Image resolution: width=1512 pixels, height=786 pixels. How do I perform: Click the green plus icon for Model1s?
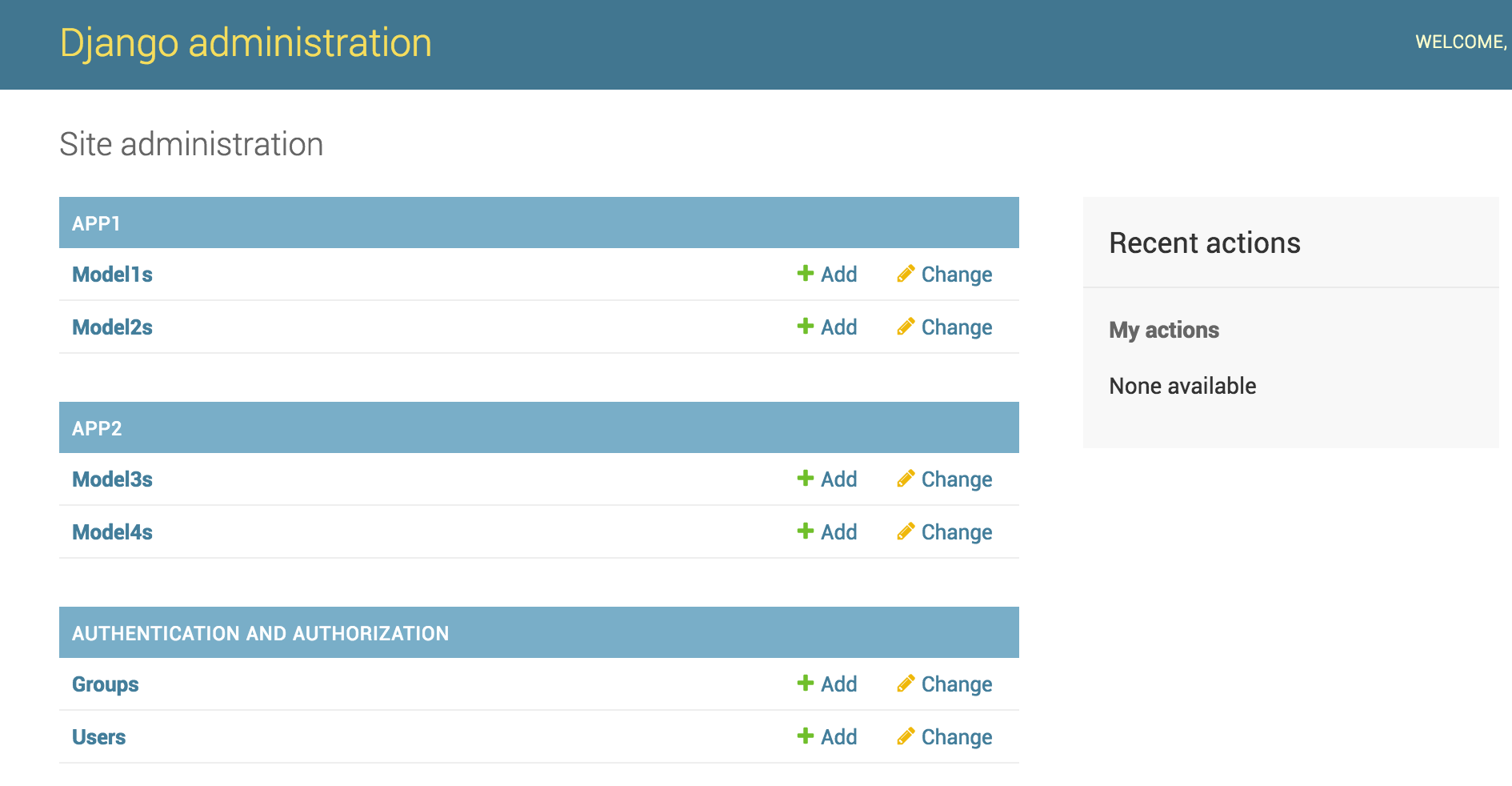point(805,274)
